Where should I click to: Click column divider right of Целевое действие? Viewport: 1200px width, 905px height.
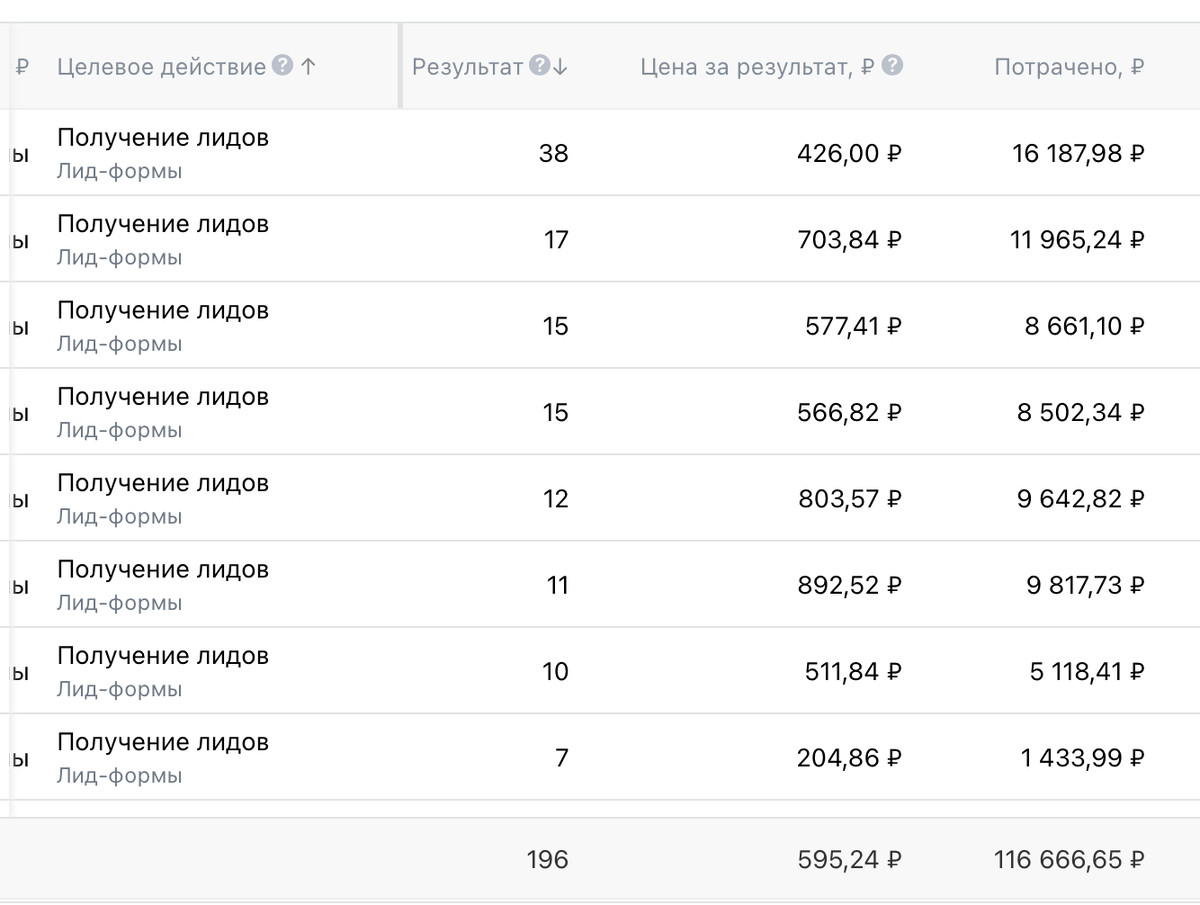tap(400, 67)
